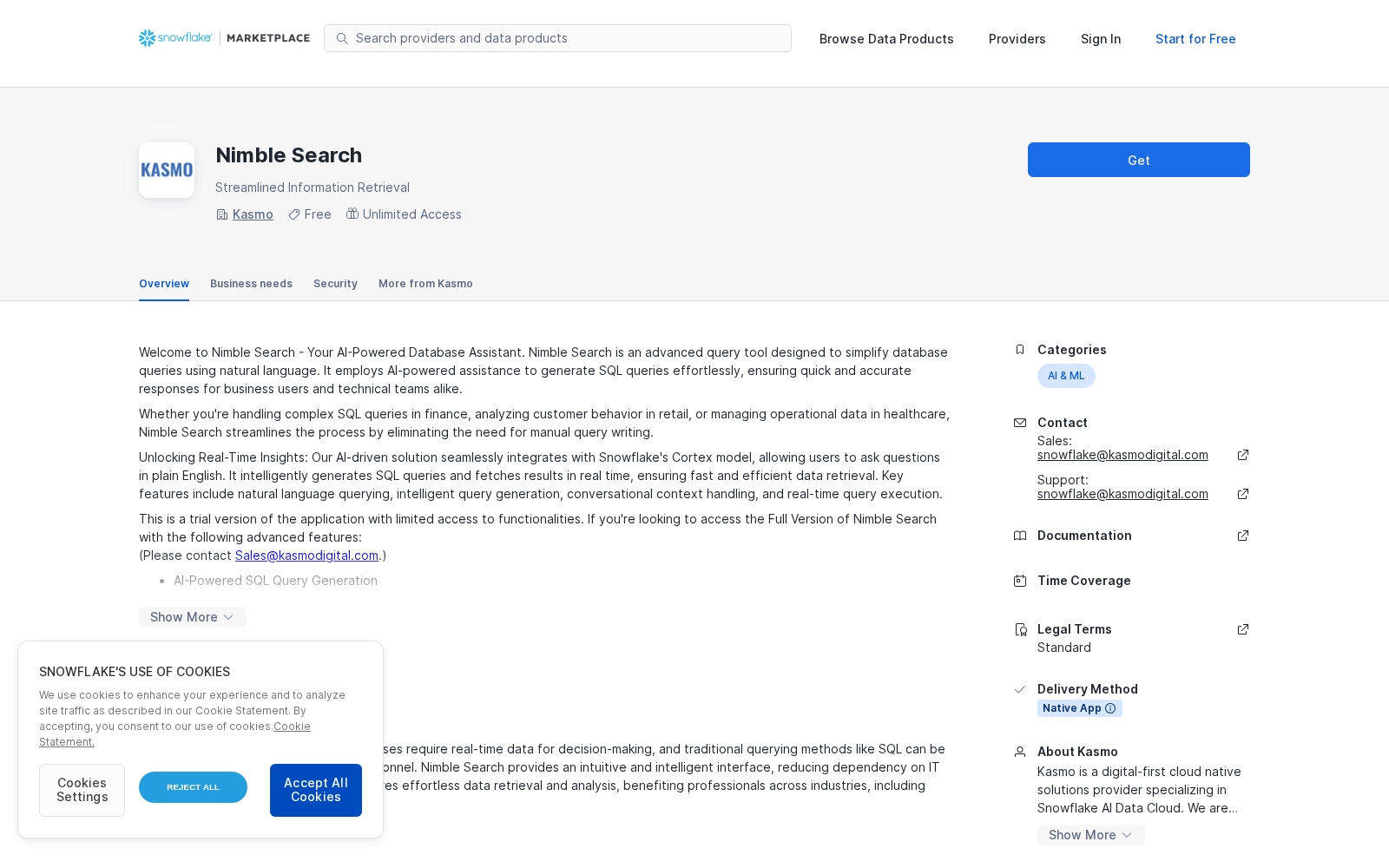Click the Support snowflake@kasmodigital.com address
The height and width of the screenshot is (868, 1389).
pyautogui.click(x=1122, y=494)
